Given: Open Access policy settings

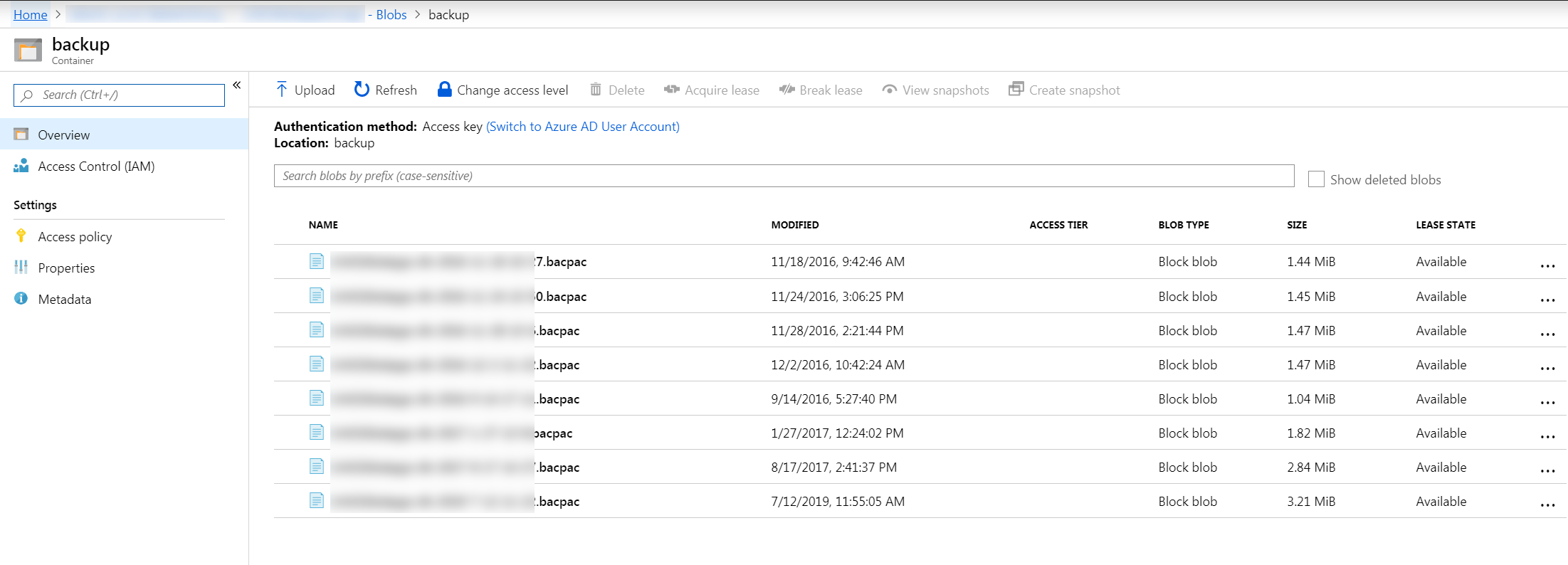Looking at the screenshot, I should tap(75, 237).
